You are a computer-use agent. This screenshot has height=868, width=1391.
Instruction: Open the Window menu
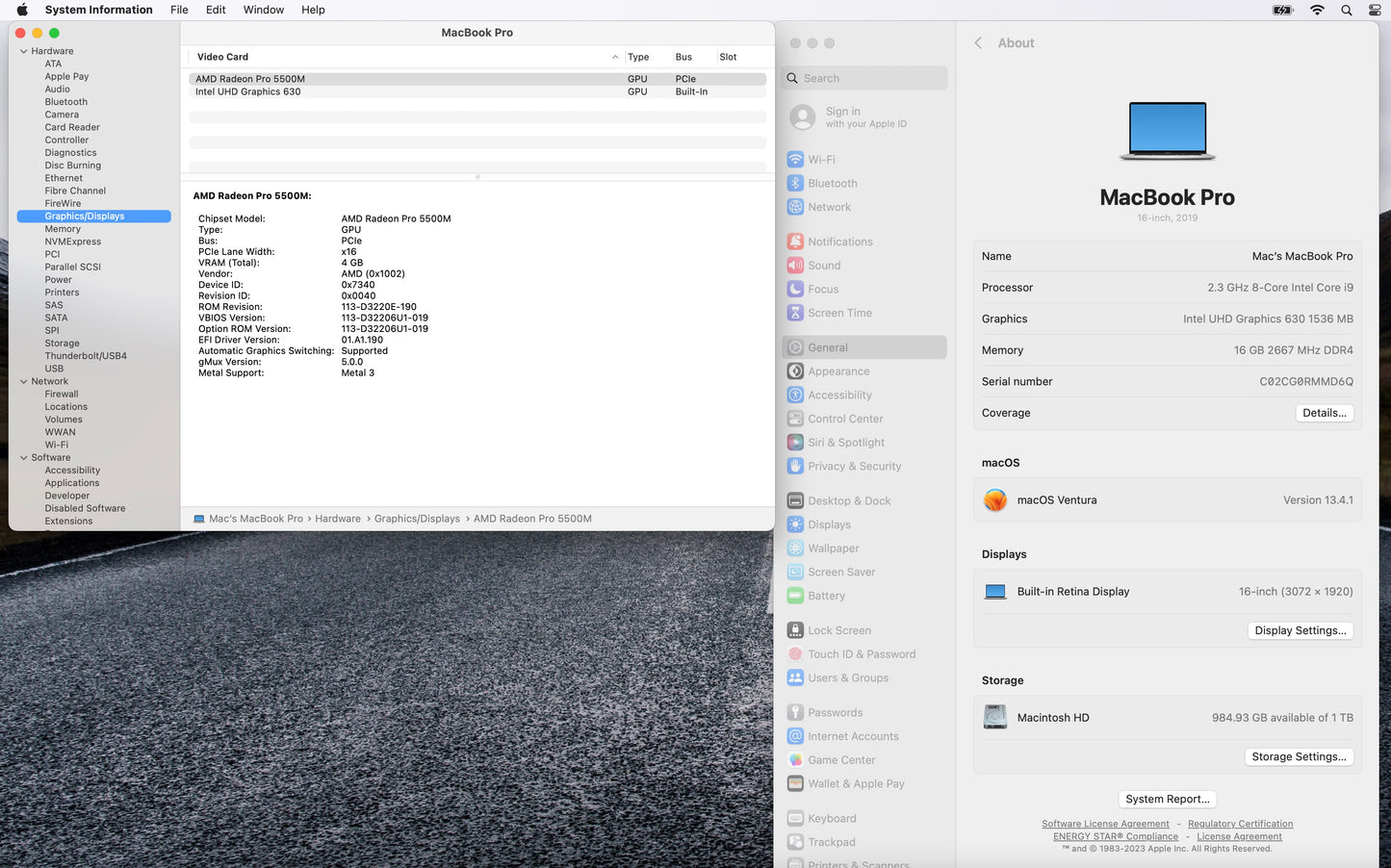click(264, 10)
